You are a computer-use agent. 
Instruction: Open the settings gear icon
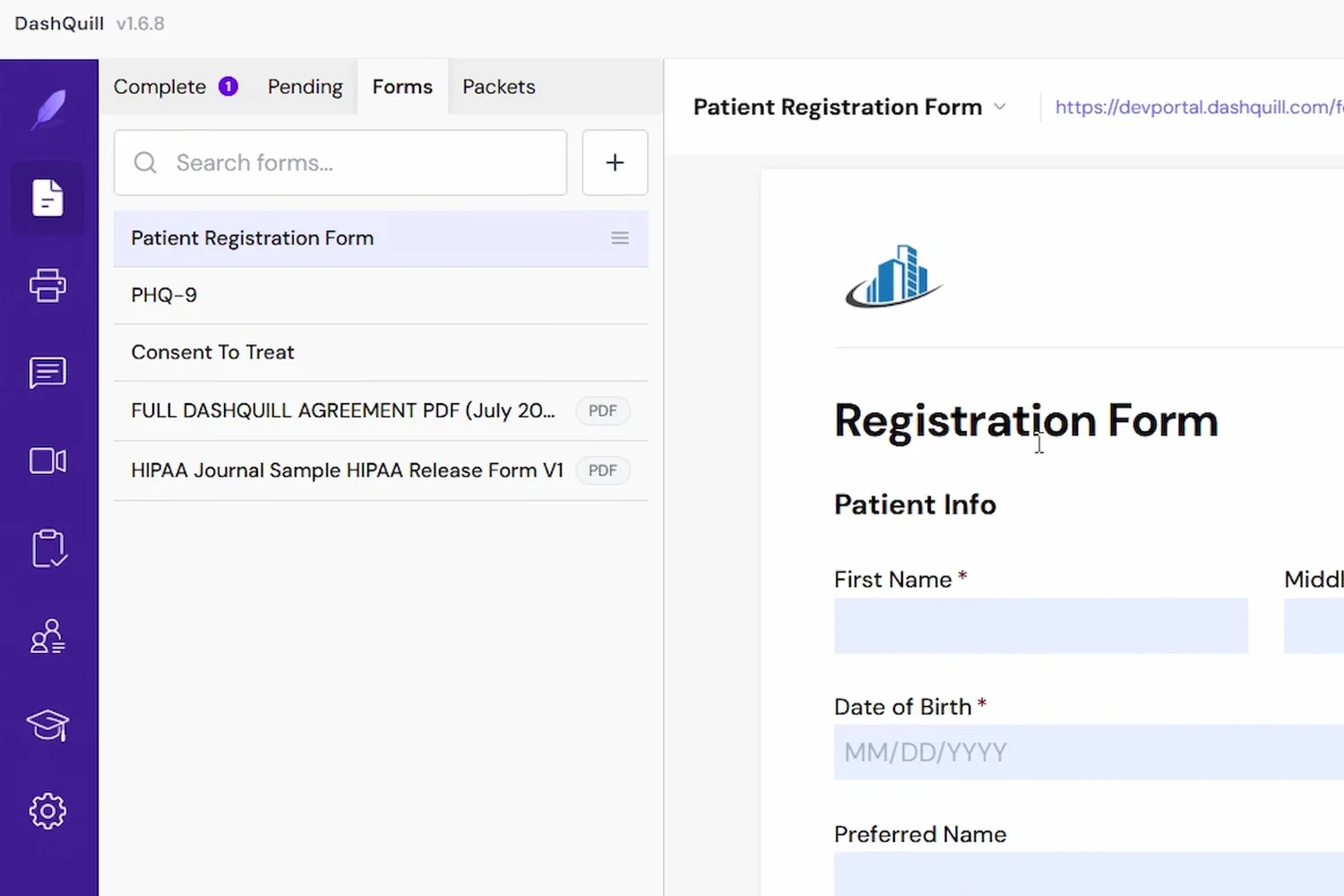coord(47,811)
